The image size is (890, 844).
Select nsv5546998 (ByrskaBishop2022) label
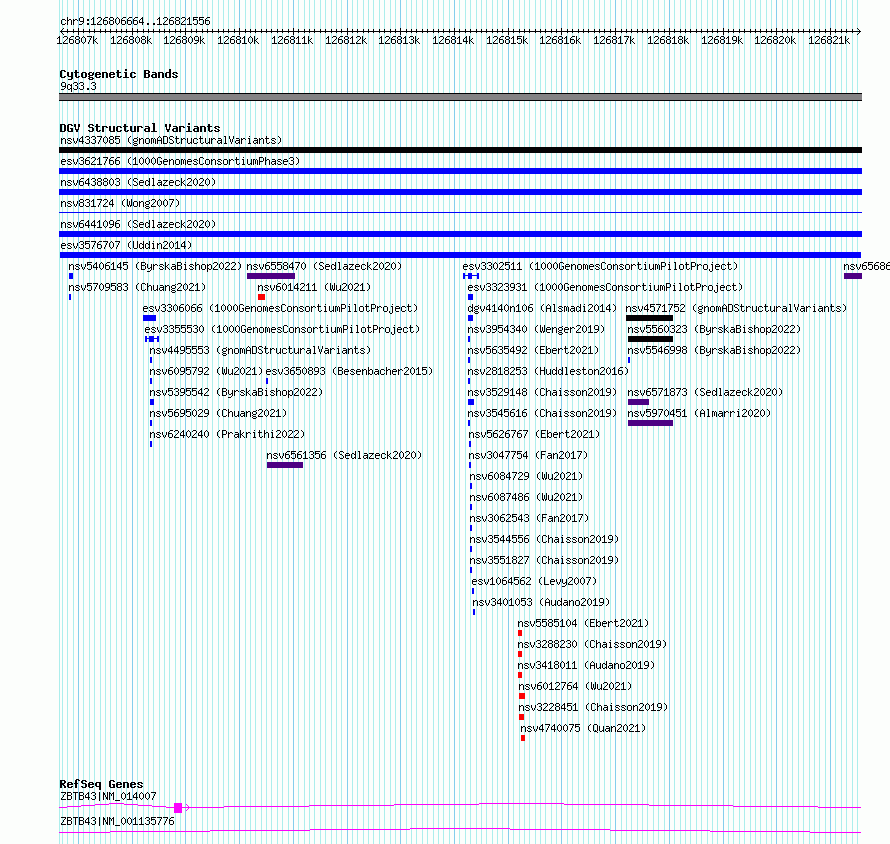(714, 350)
